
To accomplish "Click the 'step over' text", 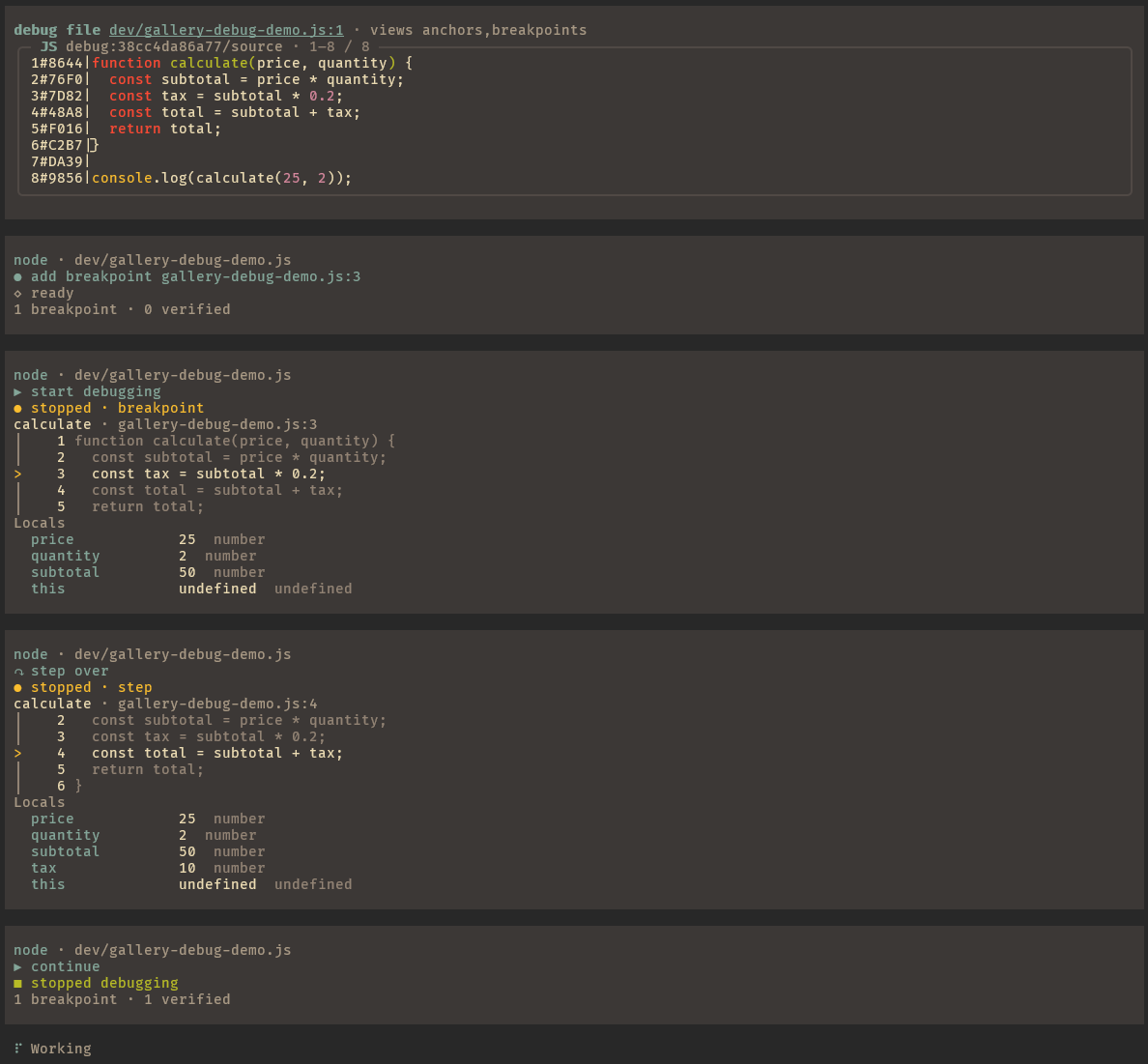I will pyautogui.click(x=70, y=672).
